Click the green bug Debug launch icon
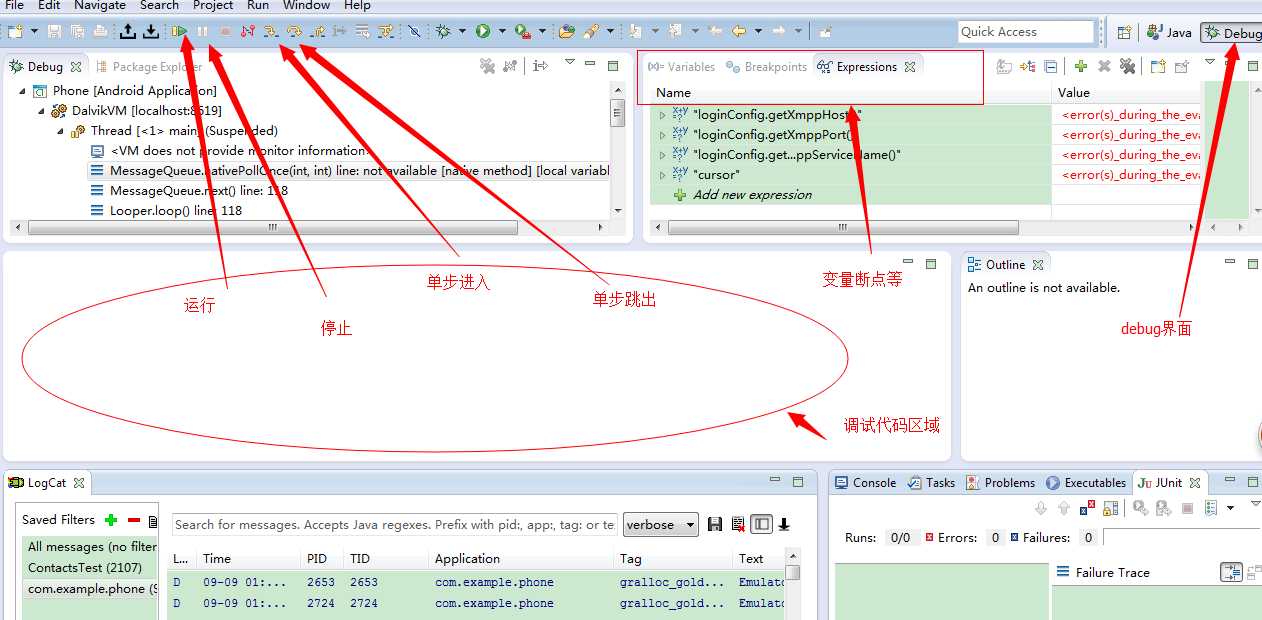 point(444,32)
